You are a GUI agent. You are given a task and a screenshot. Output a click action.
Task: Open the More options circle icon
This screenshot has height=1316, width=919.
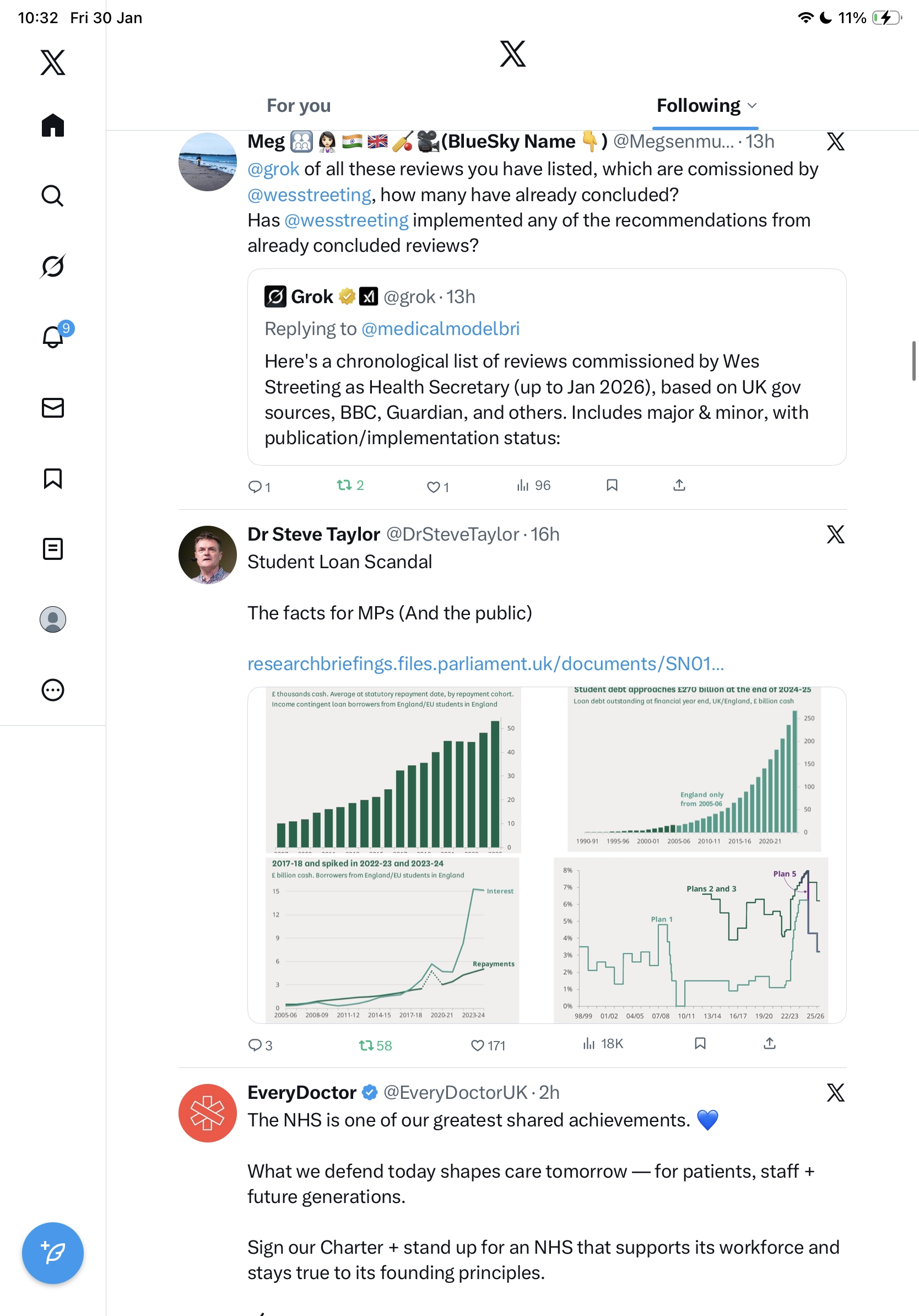(x=53, y=689)
